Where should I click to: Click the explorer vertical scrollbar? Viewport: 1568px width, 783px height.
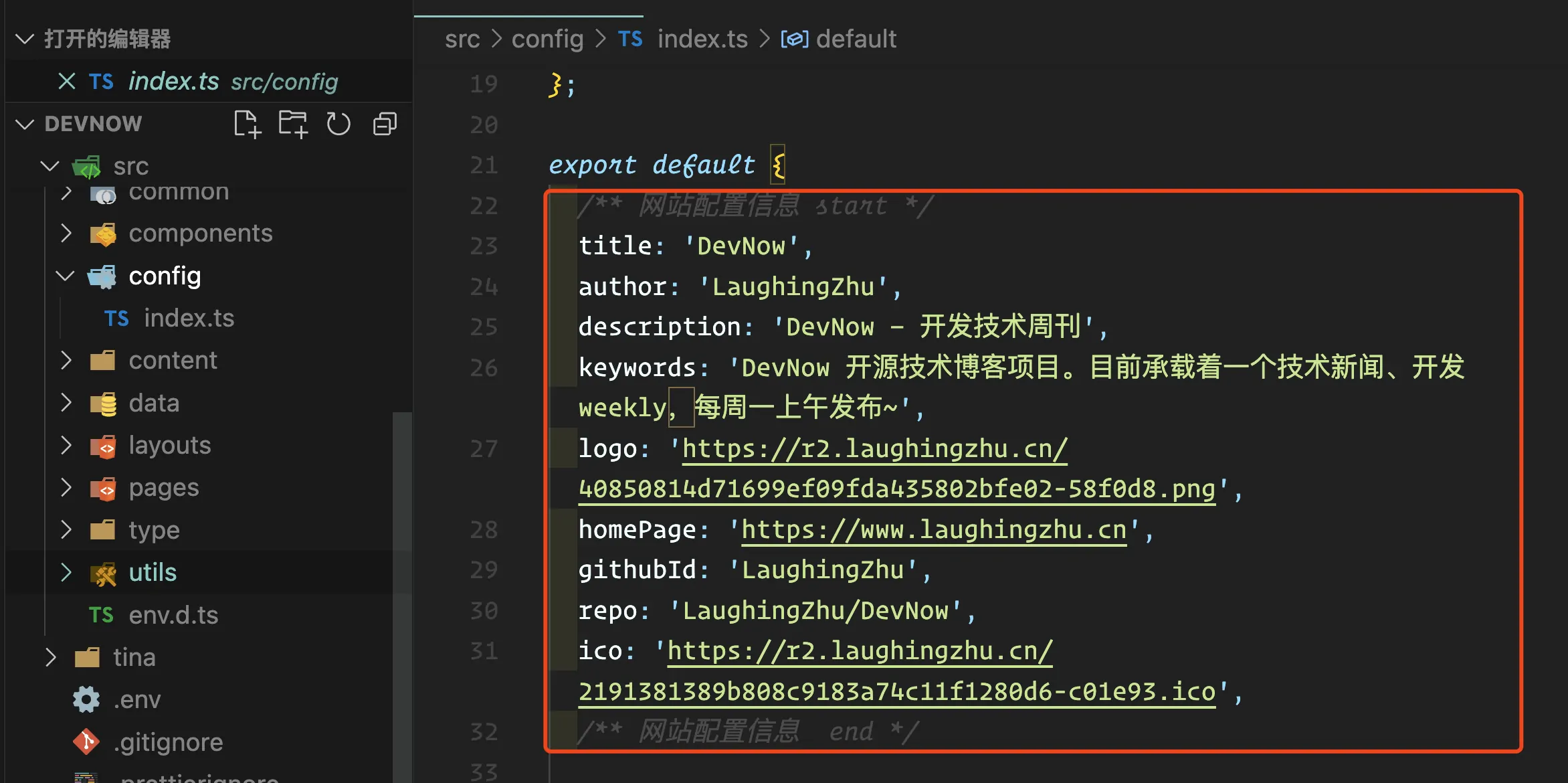[402, 596]
